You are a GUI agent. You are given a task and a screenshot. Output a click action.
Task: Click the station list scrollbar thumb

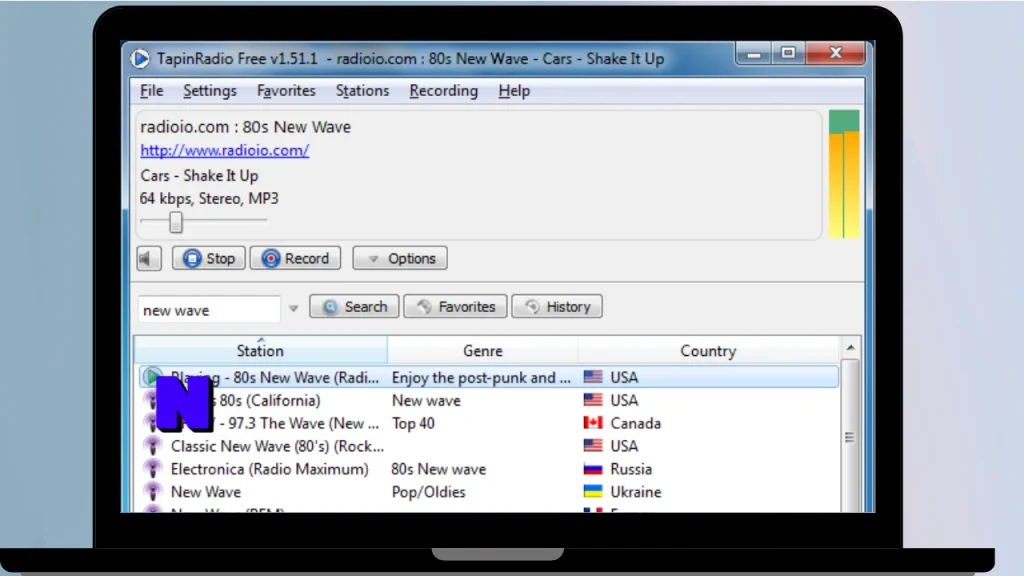[x=850, y=438]
